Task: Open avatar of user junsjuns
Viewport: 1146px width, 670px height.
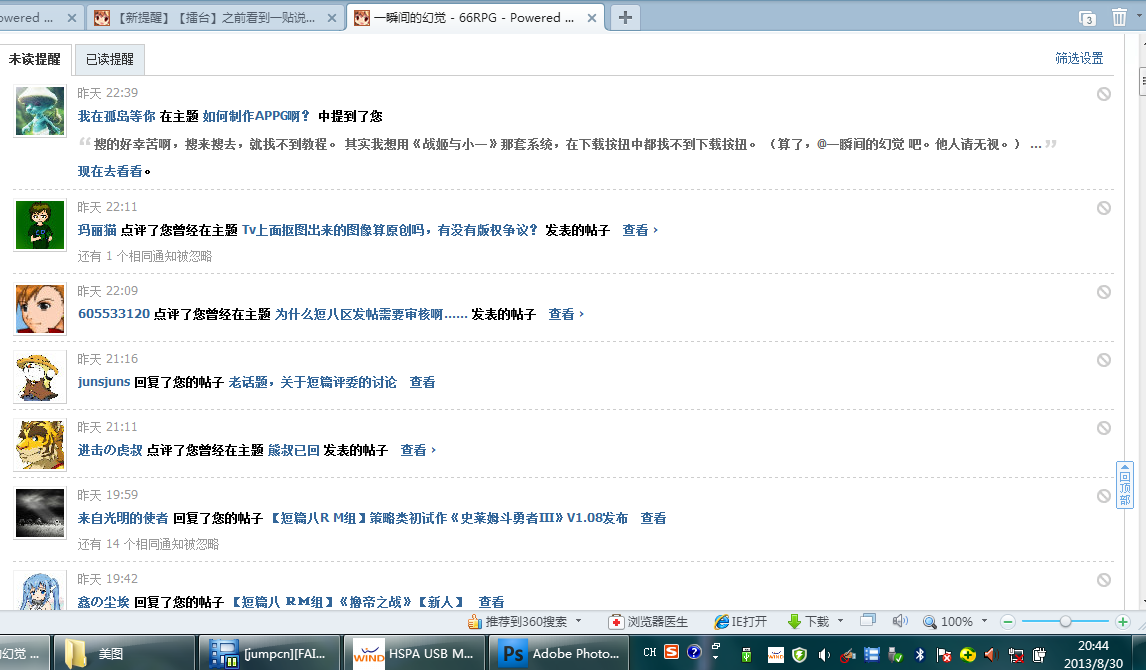Action: click(40, 377)
